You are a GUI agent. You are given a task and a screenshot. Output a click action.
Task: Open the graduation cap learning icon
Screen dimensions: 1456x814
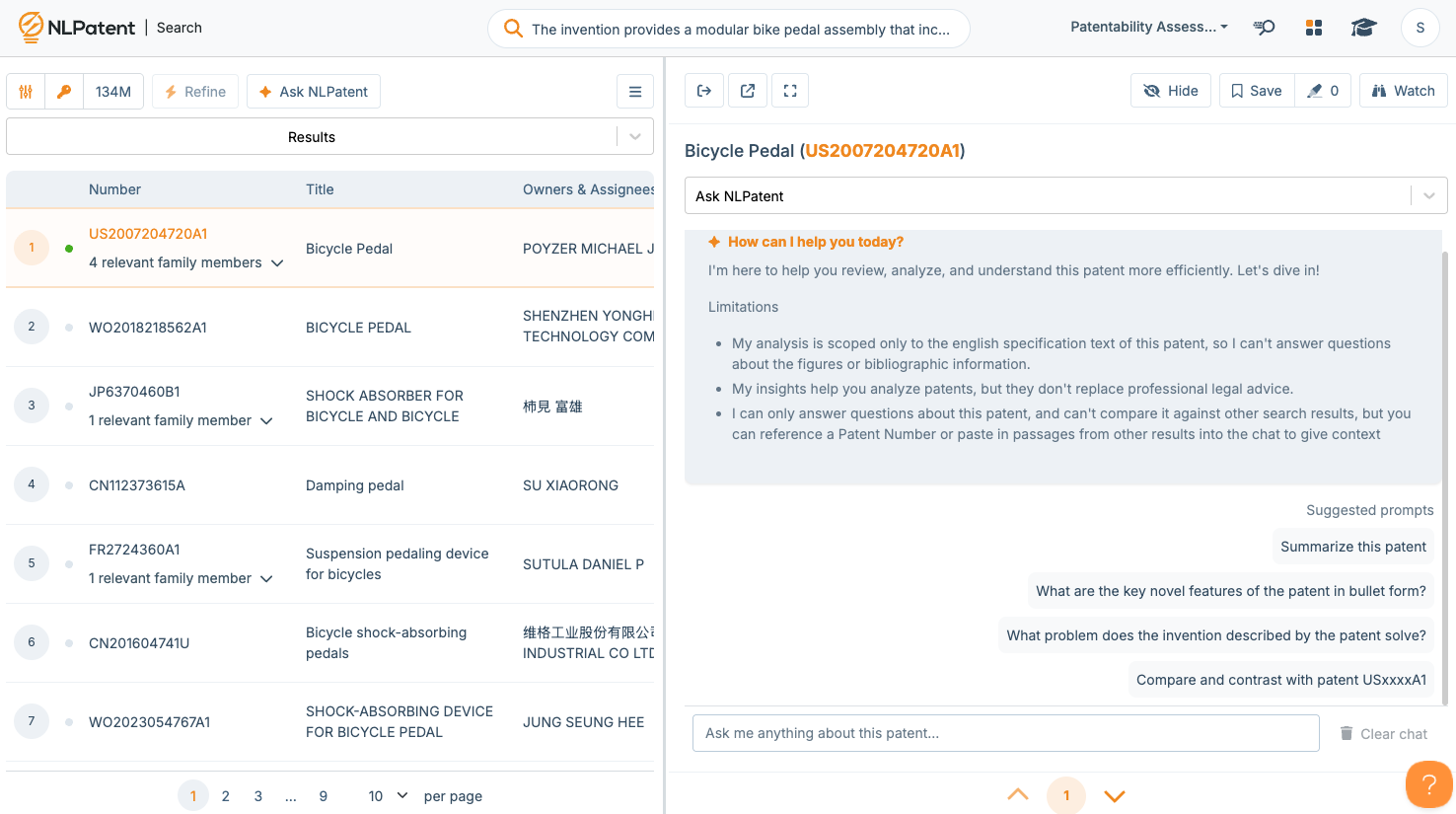coord(1363,28)
